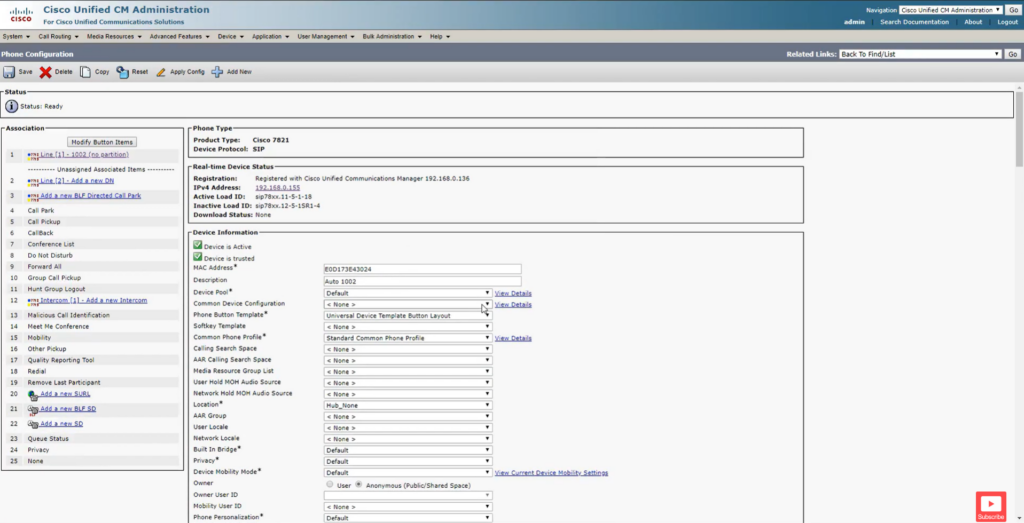Screen dimensions: 1024x523
Task: Toggle the Device is trusted checkbox
Action: click(x=198, y=257)
